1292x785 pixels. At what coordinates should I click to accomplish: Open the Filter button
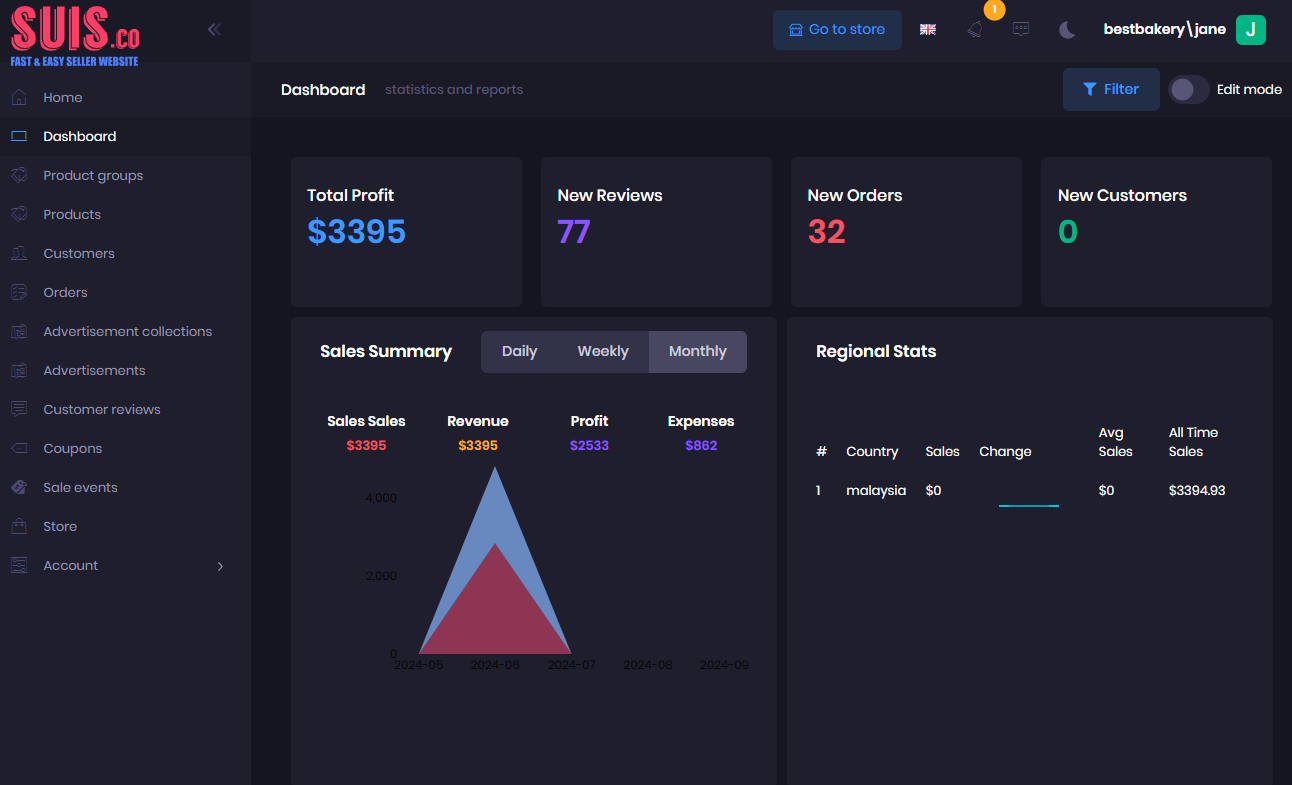[1111, 90]
